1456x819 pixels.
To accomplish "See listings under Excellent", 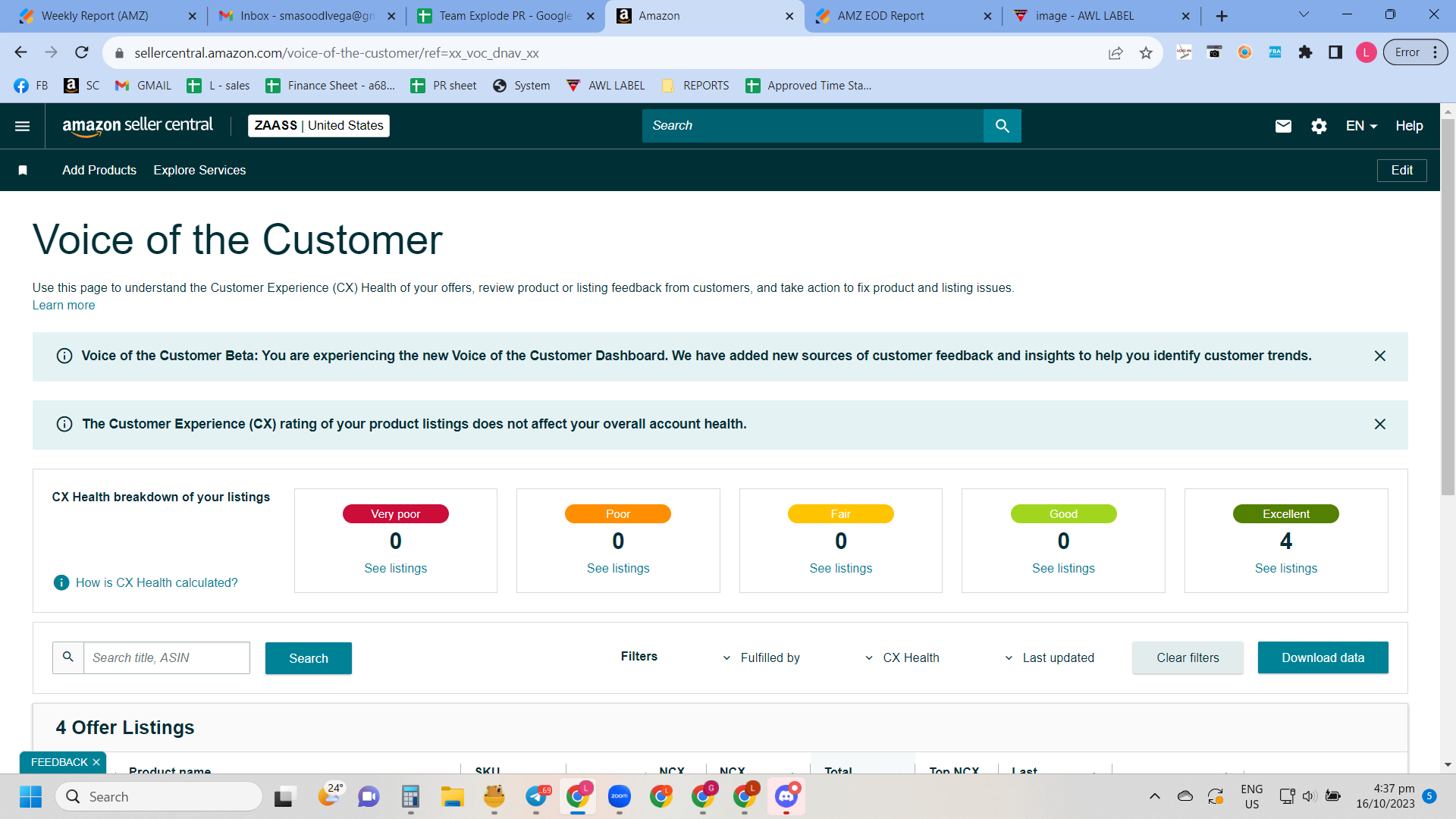I will (x=1286, y=569).
